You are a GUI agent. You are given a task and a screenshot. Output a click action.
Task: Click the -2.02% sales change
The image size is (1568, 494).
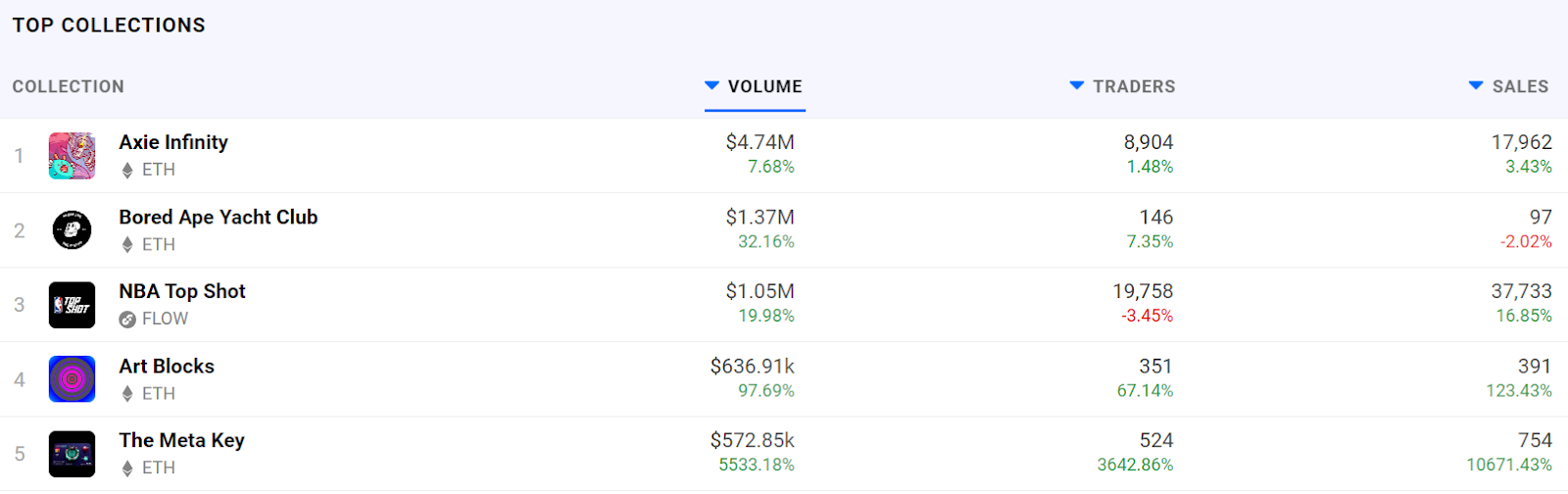click(x=1526, y=241)
